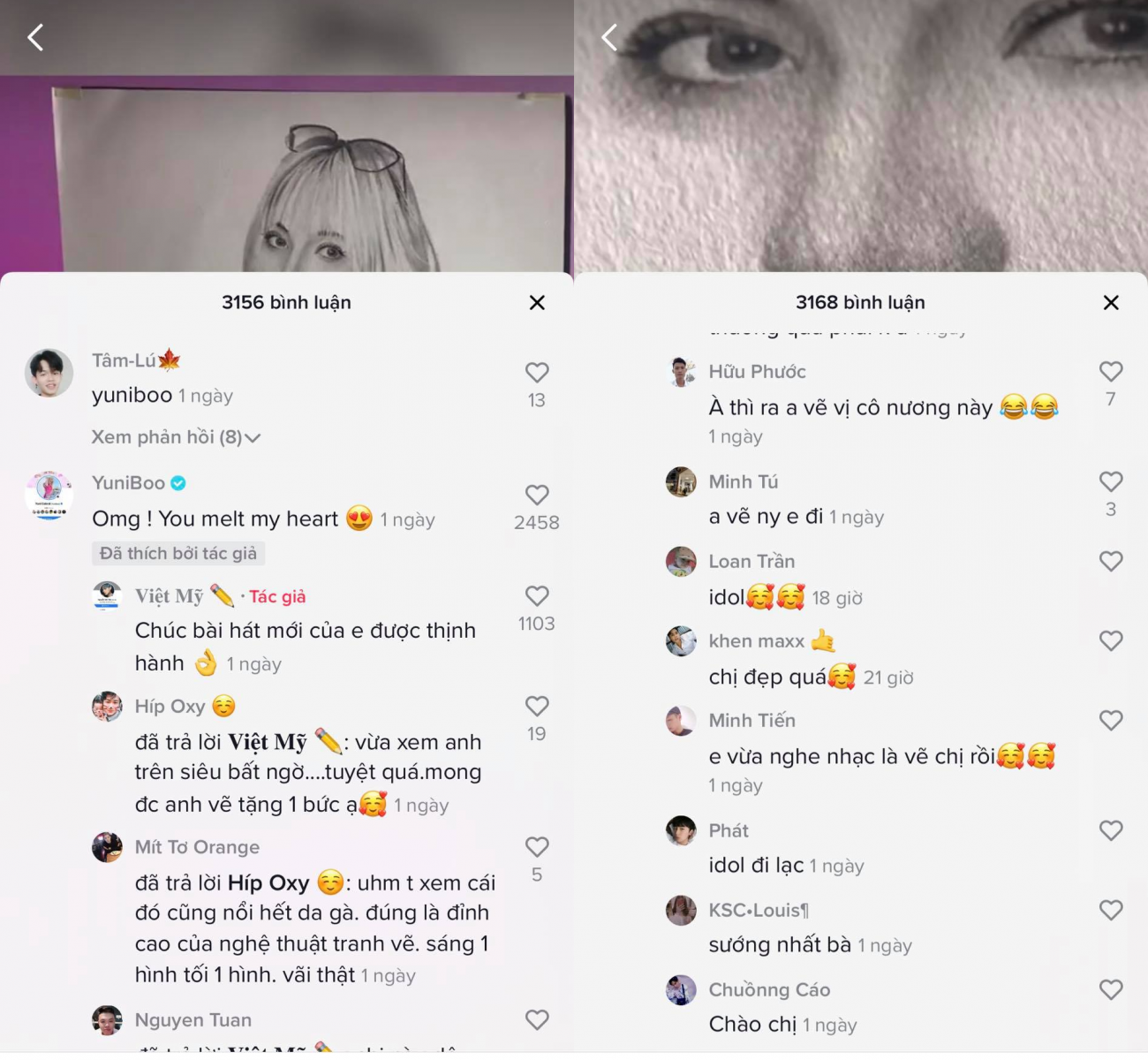The image size is (1148, 1060).
Task: Go back from the left video
Action: (x=35, y=37)
